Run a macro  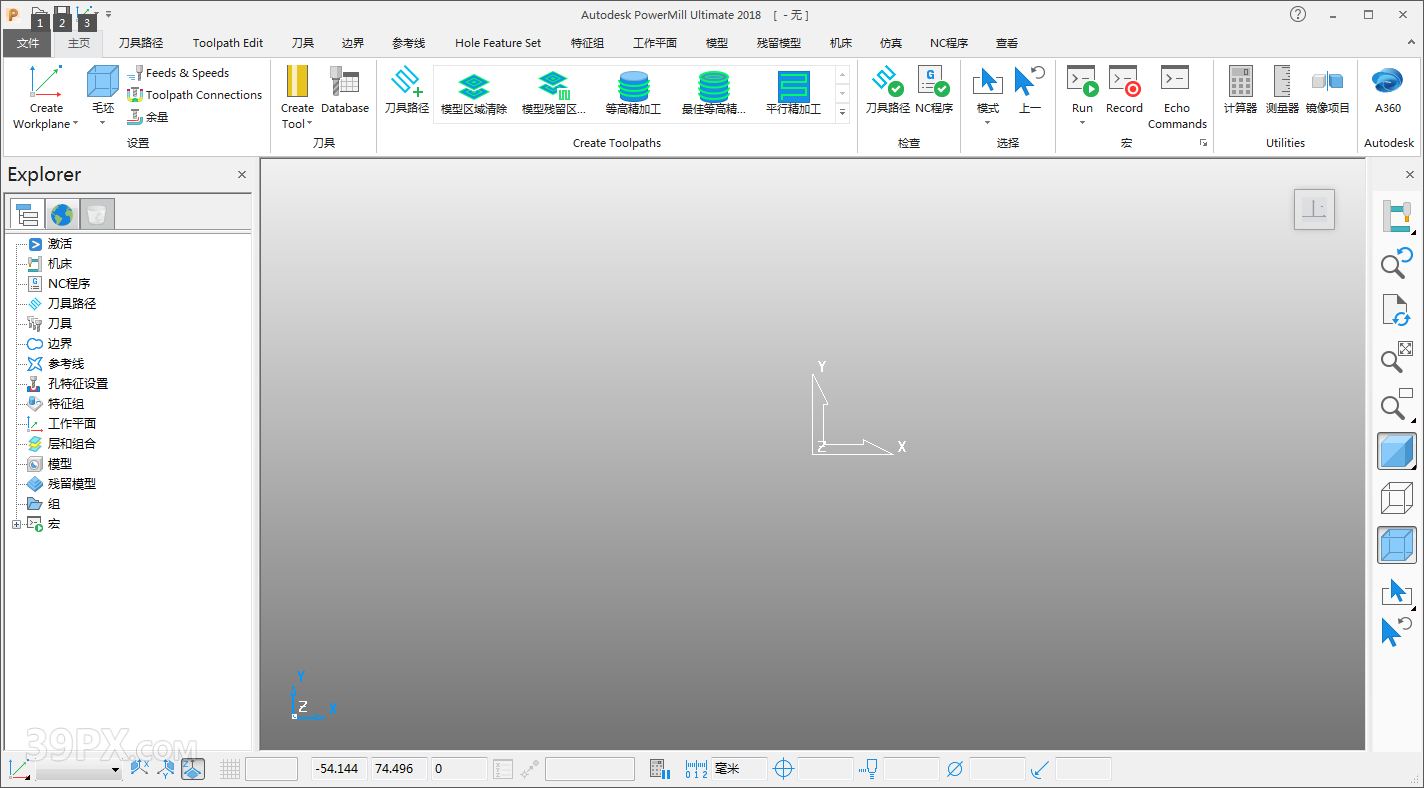click(1082, 82)
